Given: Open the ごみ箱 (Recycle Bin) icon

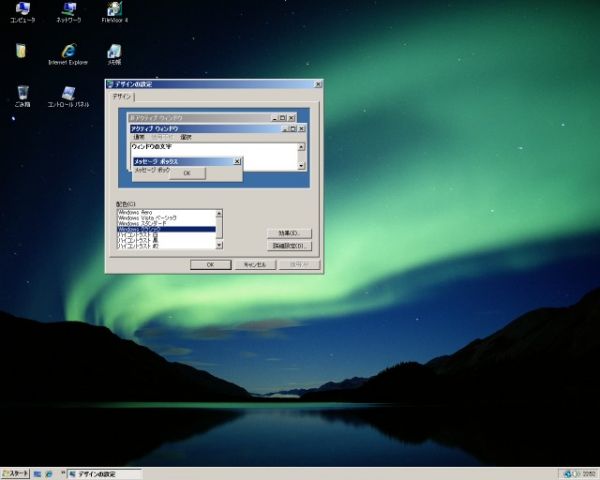Looking at the screenshot, I should pyautogui.click(x=22, y=94).
